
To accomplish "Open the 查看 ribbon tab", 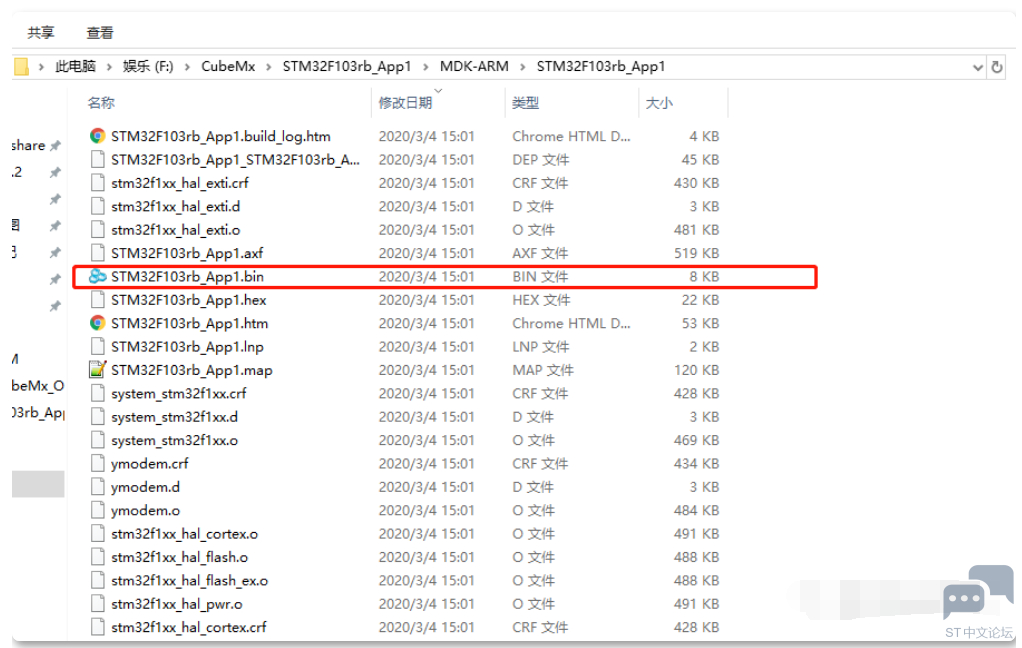I will [100, 33].
